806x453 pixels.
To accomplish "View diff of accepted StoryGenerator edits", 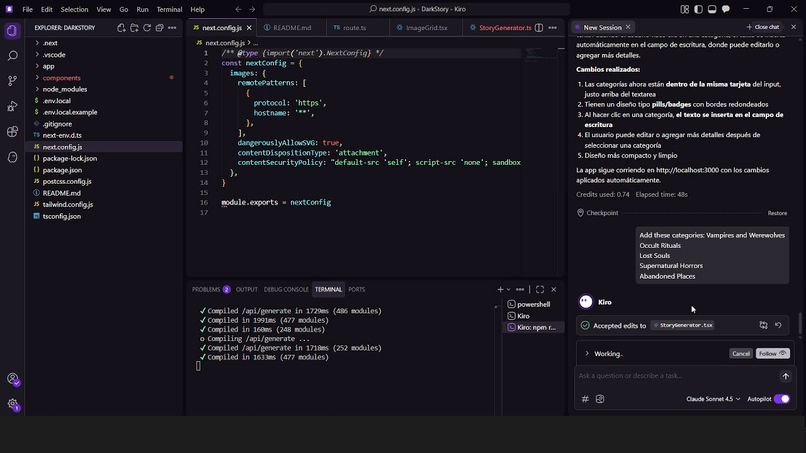I will (763, 325).
